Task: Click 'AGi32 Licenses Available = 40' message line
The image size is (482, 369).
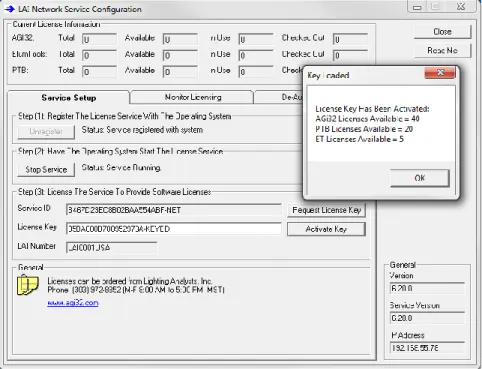Action: 367,119
